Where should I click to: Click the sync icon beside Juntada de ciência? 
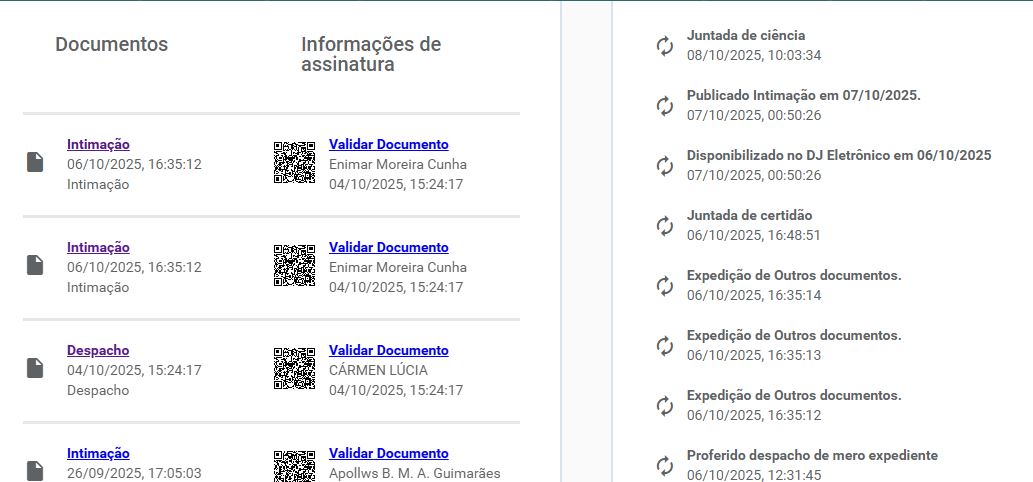pos(665,46)
